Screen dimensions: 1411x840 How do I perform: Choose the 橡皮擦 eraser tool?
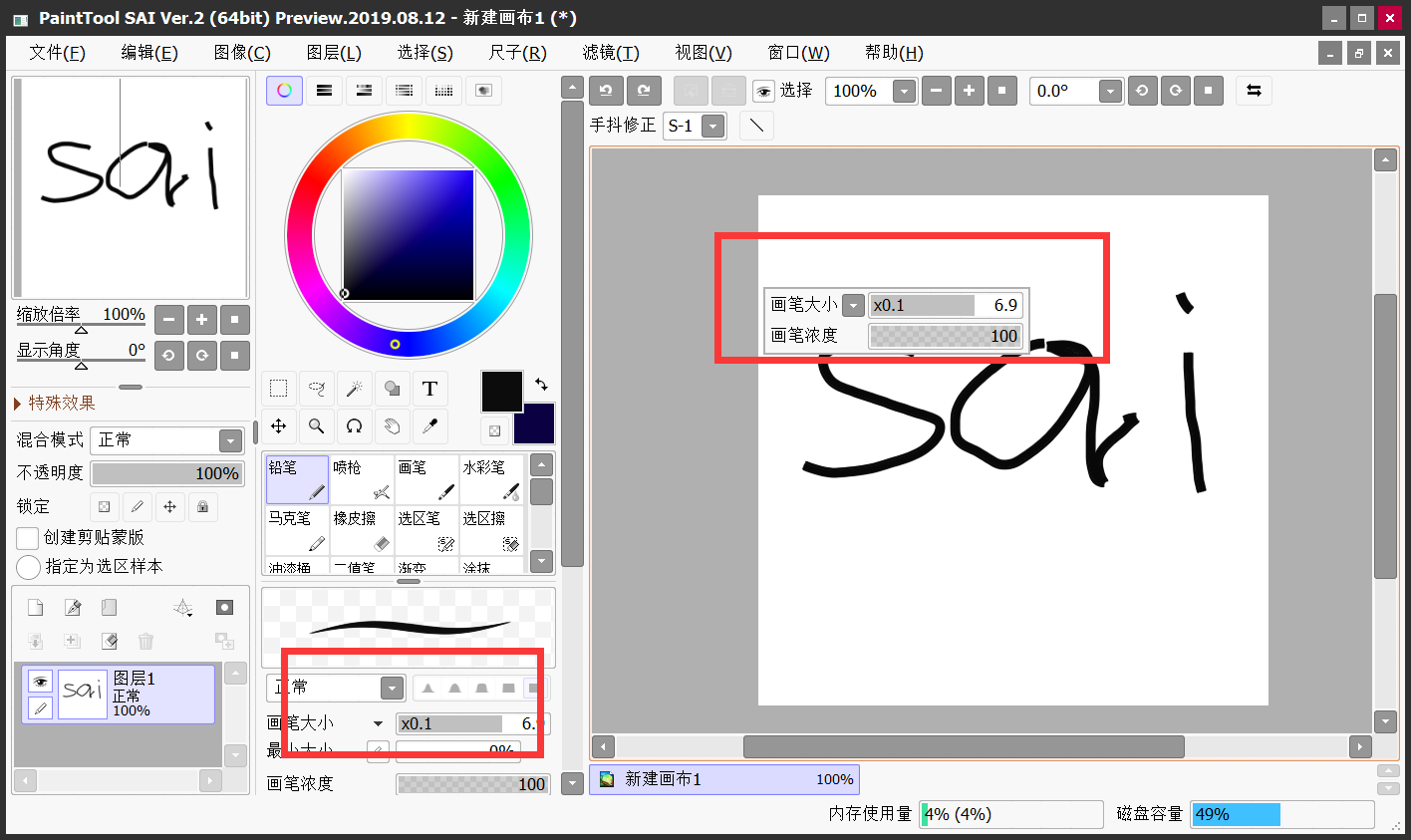(x=362, y=530)
